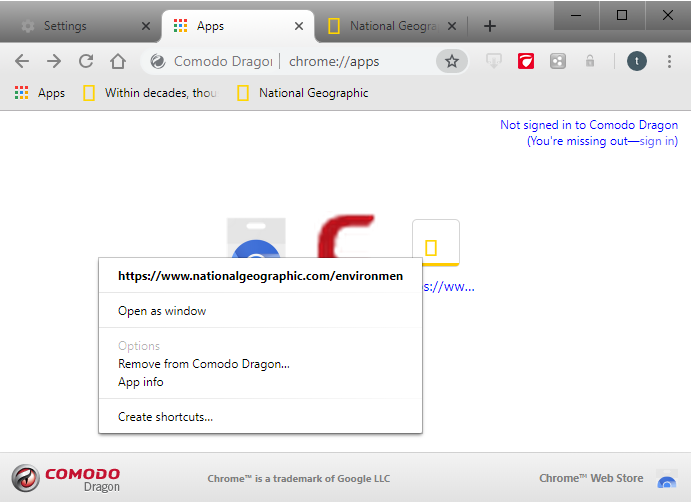Image resolution: width=691 pixels, height=502 pixels.
Task: Switch to the National Geographic tab
Action: (390, 26)
